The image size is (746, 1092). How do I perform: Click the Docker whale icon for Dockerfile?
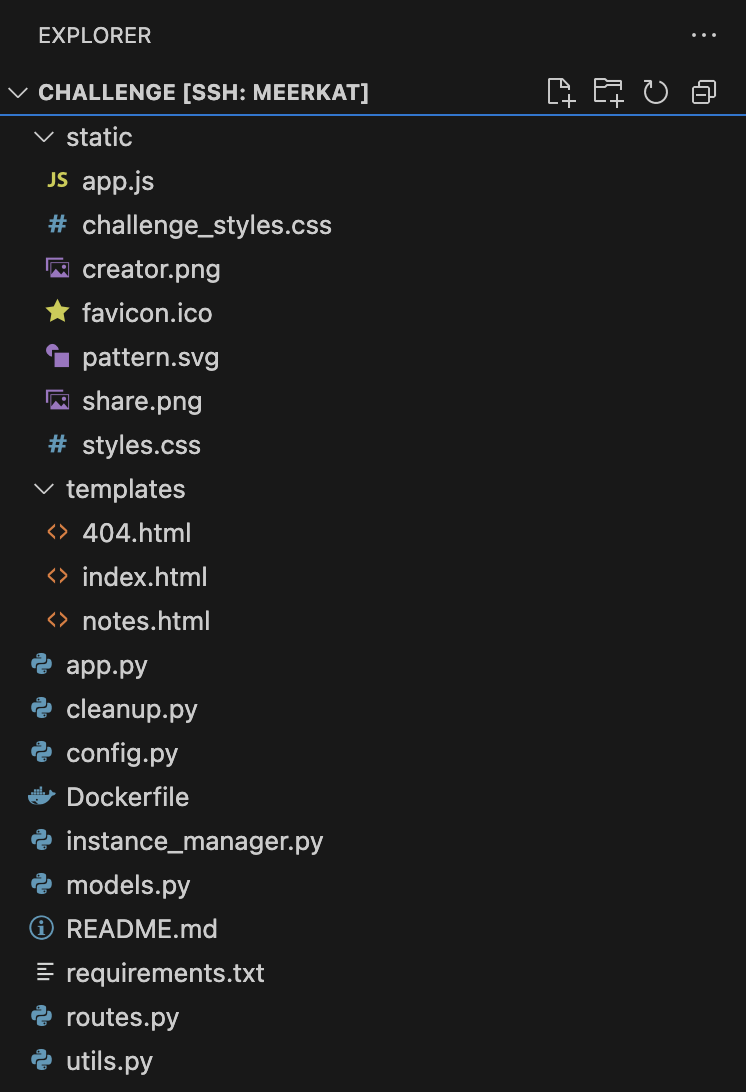[x=42, y=796]
